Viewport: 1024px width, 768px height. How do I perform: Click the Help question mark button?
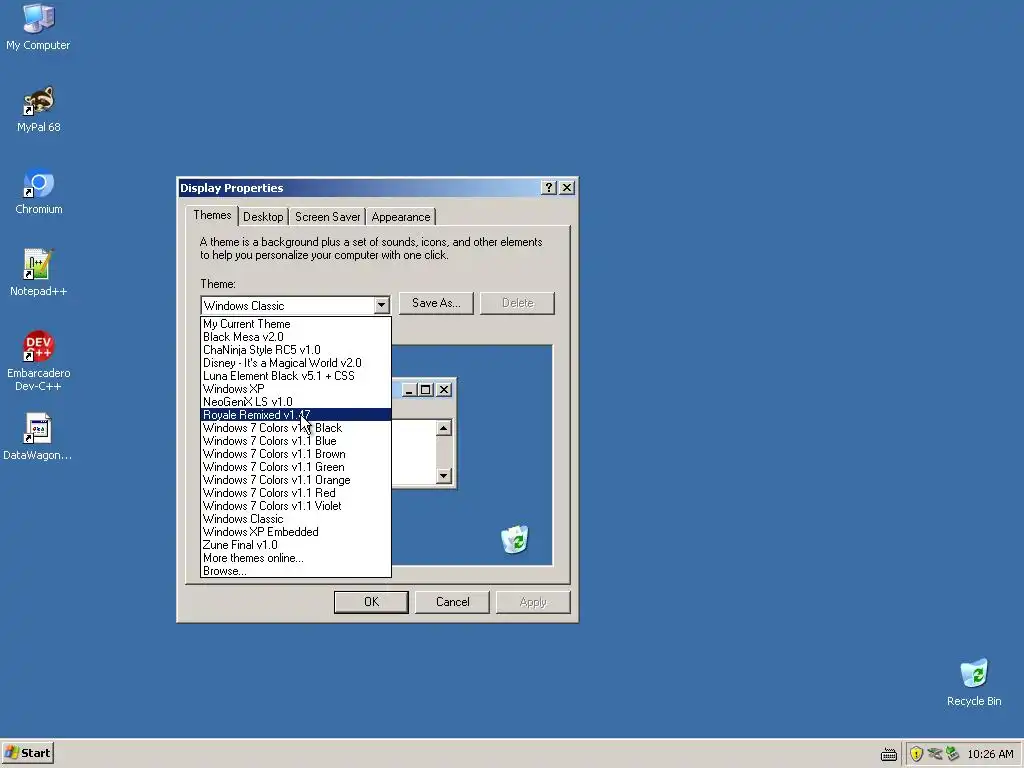click(549, 188)
